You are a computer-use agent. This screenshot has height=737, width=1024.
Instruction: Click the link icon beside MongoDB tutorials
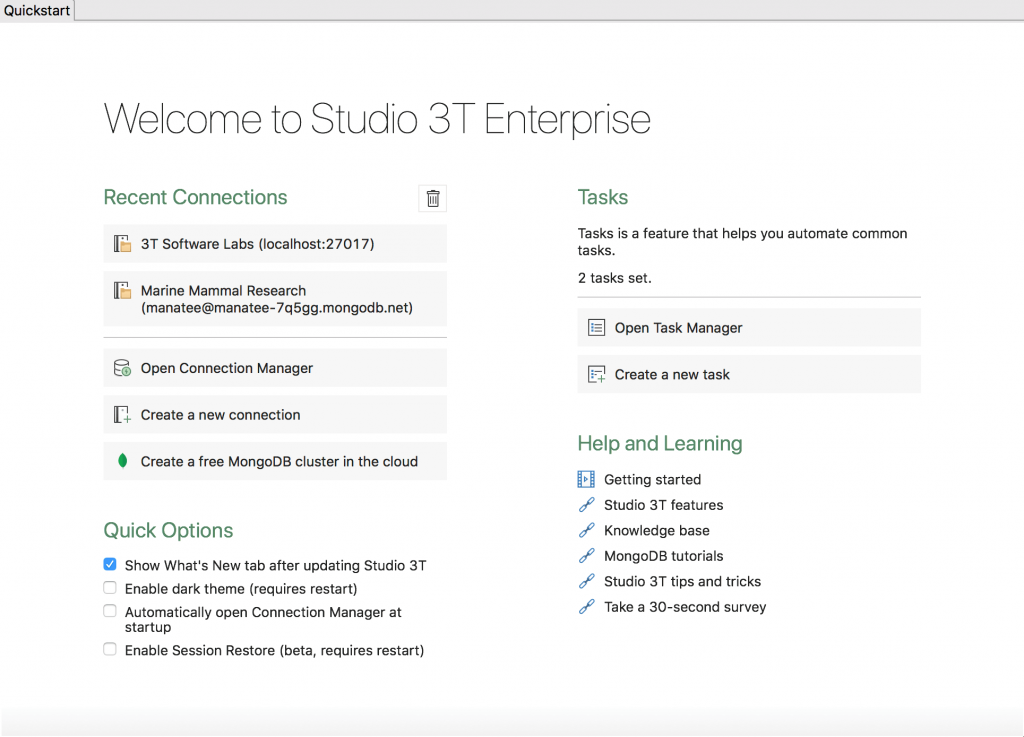coord(586,556)
